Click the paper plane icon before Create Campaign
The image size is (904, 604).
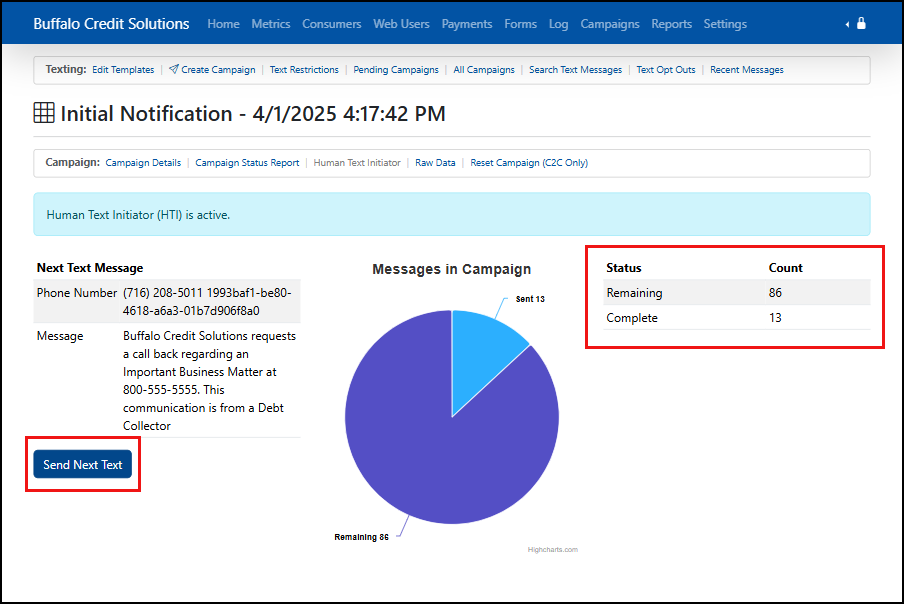(x=174, y=69)
